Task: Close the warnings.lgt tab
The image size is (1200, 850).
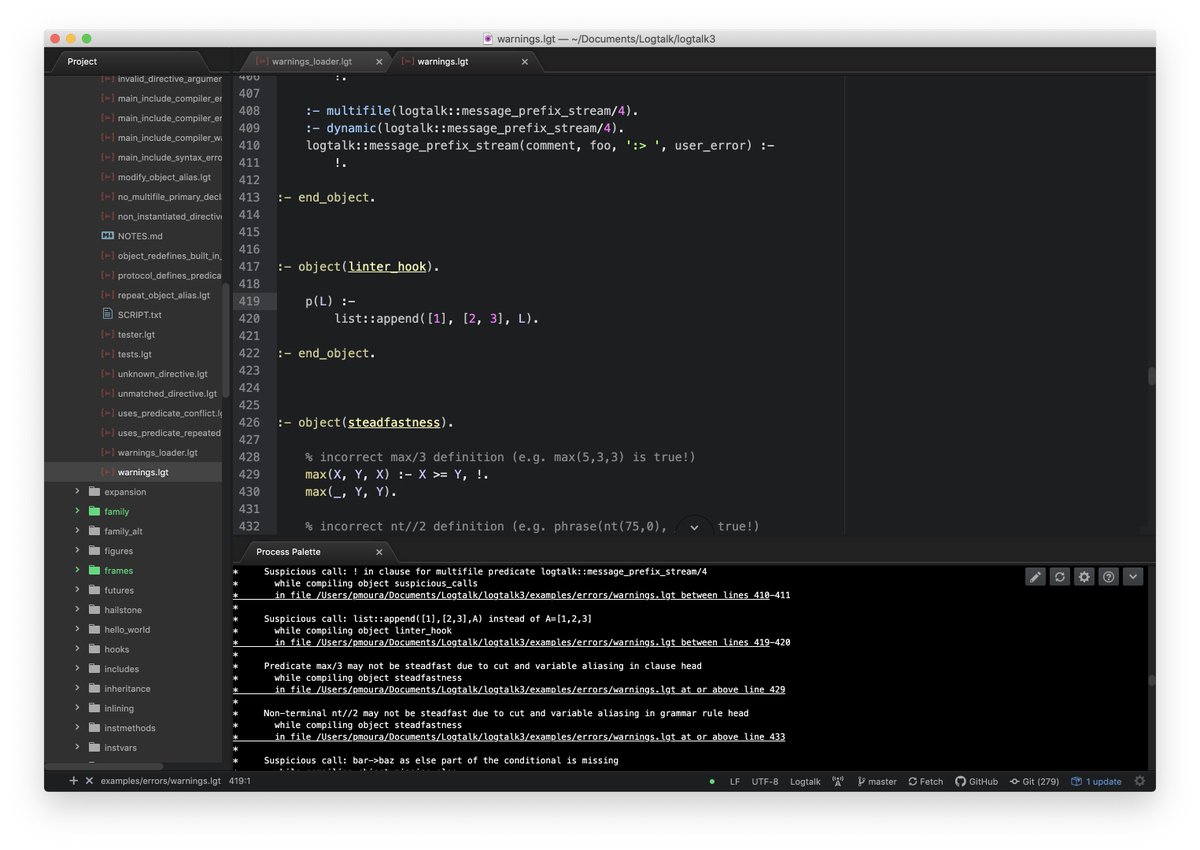Action: (x=525, y=61)
